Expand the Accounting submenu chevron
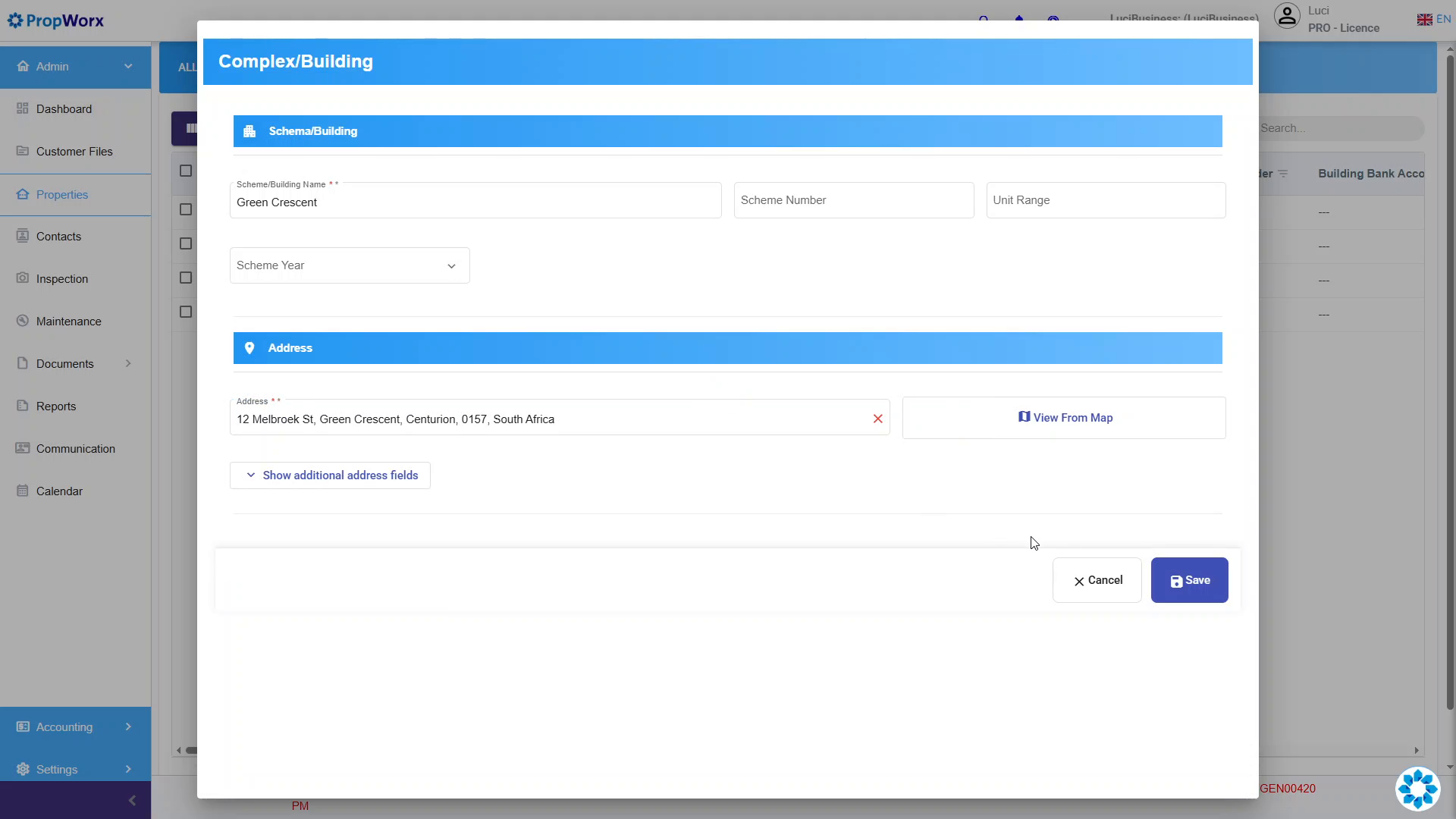Image resolution: width=1456 pixels, height=819 pixels. pyautogui.click(x=128, y=726)
